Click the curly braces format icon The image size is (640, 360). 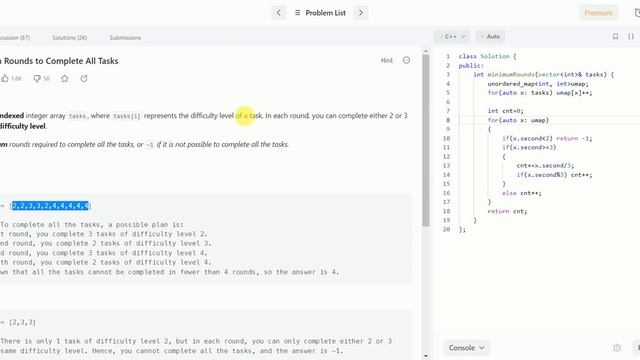click(x=631, y=36)
